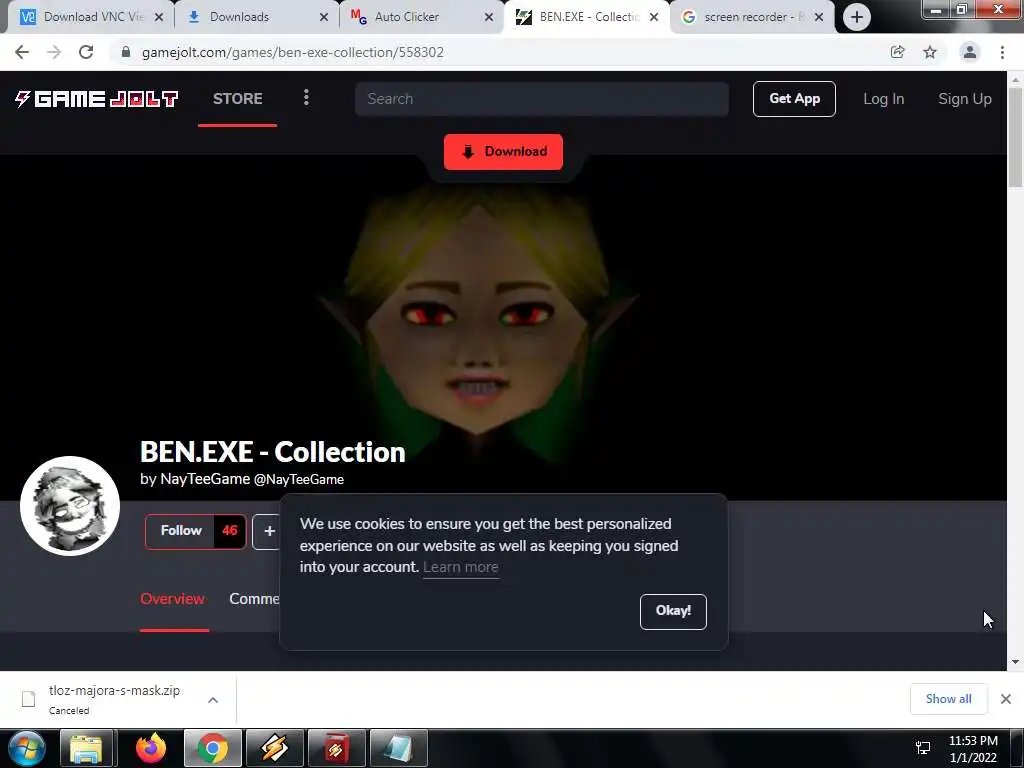Click the red Download button
This screenshot has width=1024, height=768.
tap(503, 152)
